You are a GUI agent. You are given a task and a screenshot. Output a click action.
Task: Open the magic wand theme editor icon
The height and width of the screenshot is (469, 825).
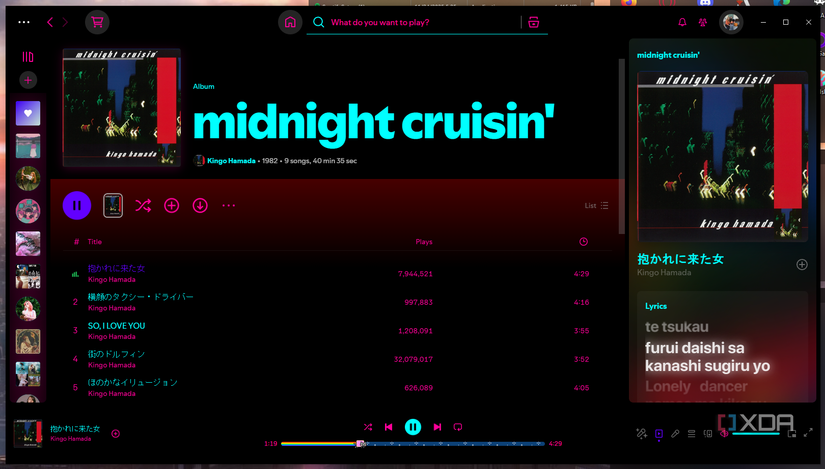[641, 433]
